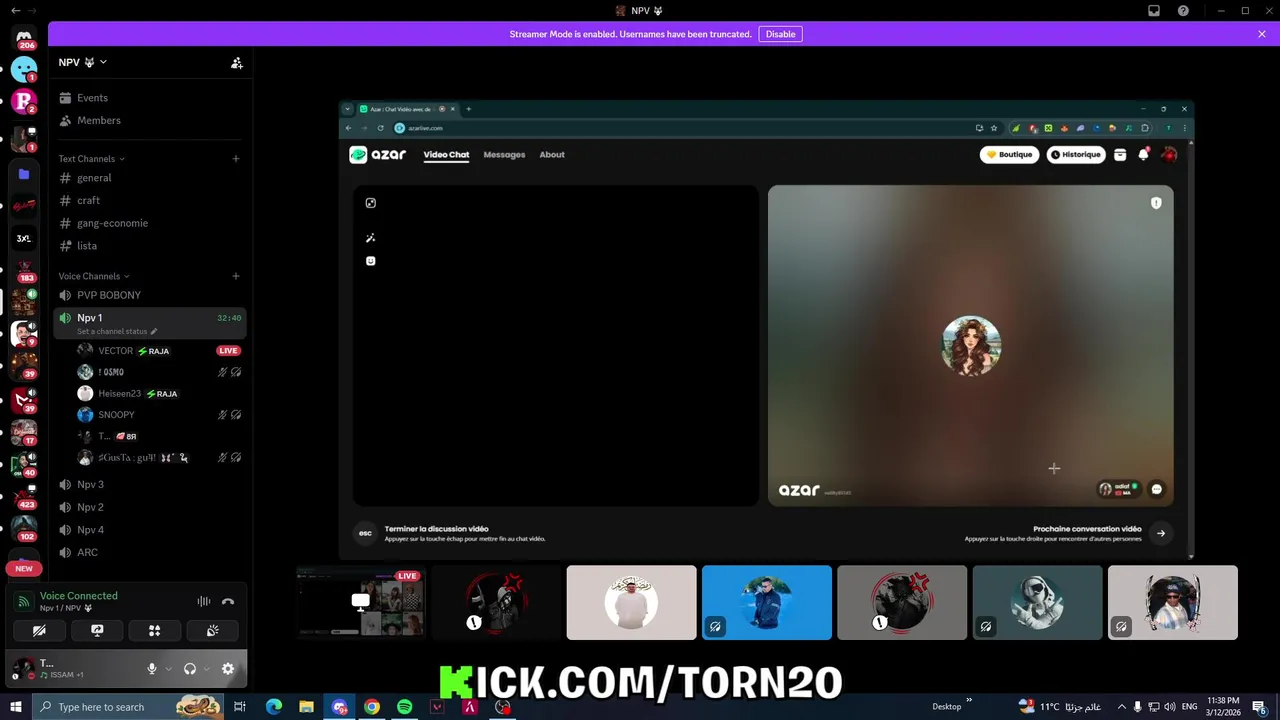Click the invite people icon beside NPV
Screen dimensions: 1280x720
(237, 63)
